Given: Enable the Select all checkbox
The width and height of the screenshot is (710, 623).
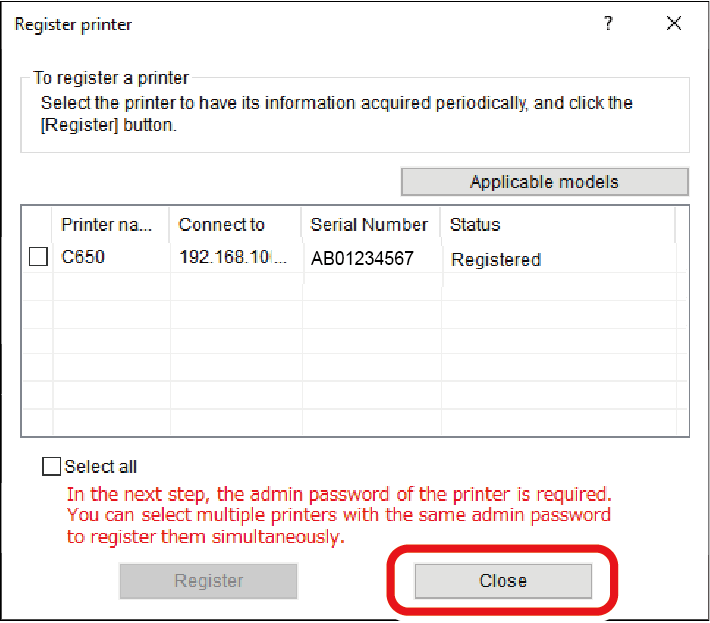Looking at the screenshot, I should click(51, 466).
